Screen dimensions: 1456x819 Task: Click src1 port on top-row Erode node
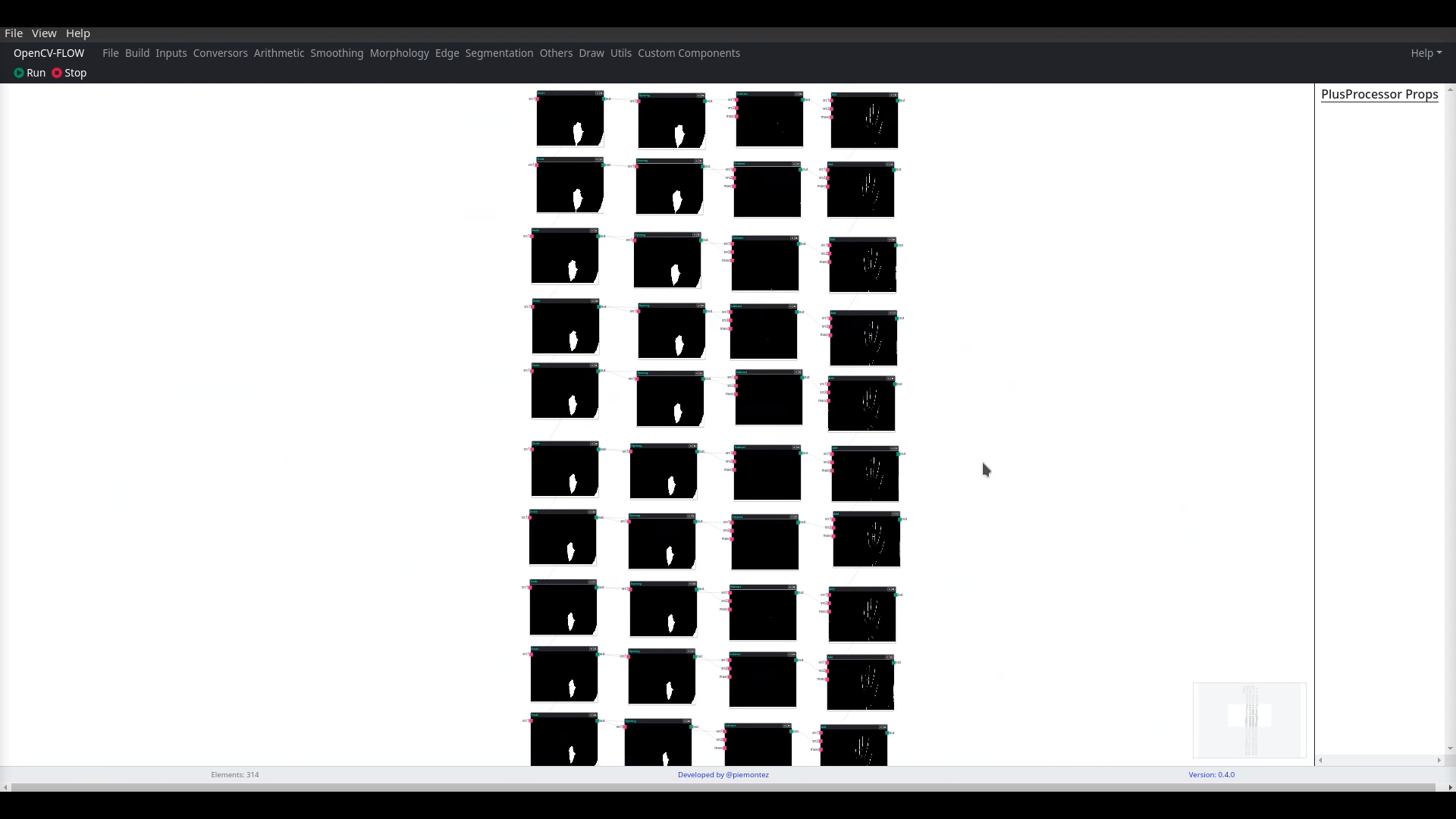click(x=537, y=99)
